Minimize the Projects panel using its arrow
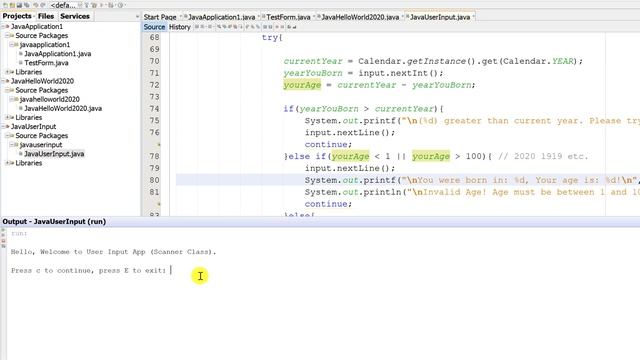Image resolution: width=640 pixels, height=360 pixels. (x=137, y=16)
